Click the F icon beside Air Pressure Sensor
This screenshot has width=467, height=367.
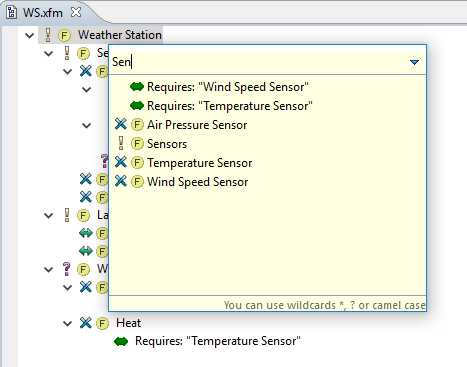pos(137,125)
